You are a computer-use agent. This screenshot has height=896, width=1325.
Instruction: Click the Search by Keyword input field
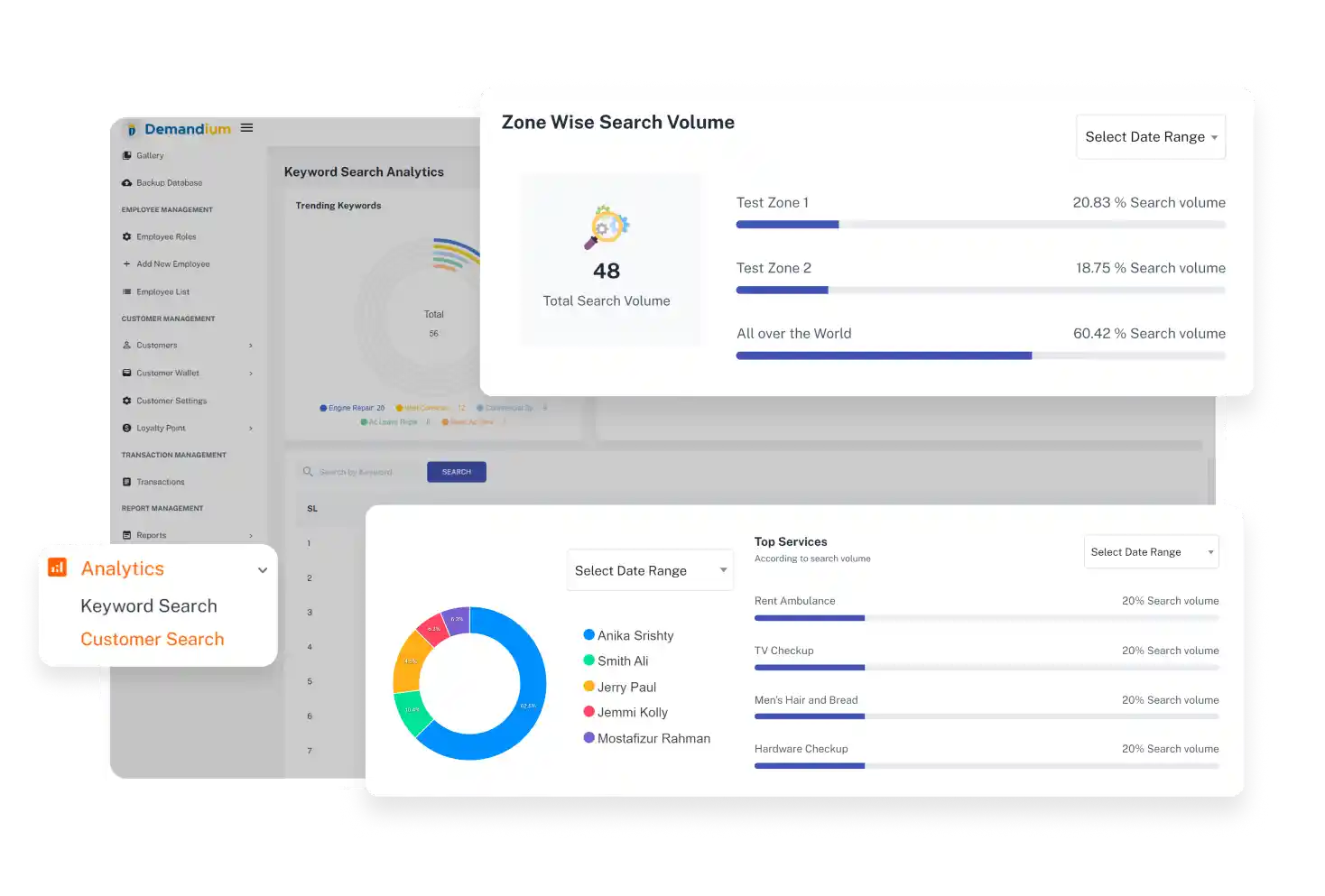[x=361, y=472]
